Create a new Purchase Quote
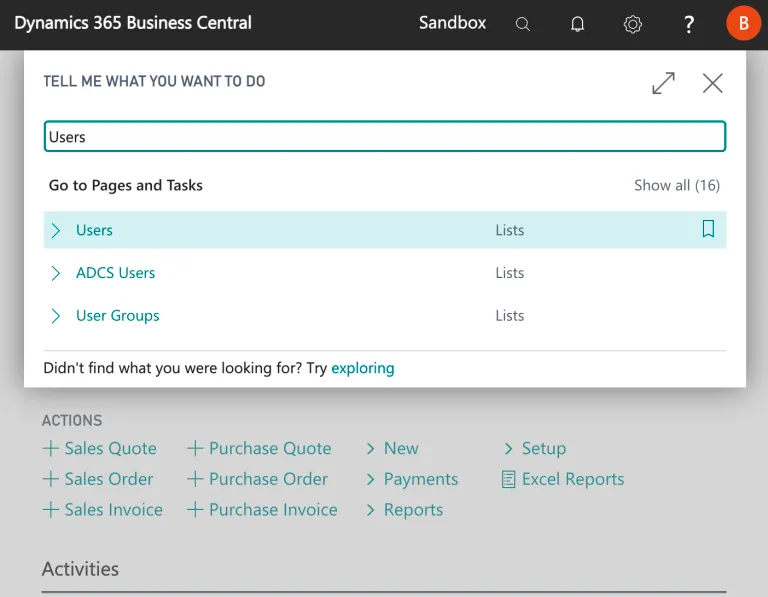This screenshot has height=597, width=768. point(270,448)
